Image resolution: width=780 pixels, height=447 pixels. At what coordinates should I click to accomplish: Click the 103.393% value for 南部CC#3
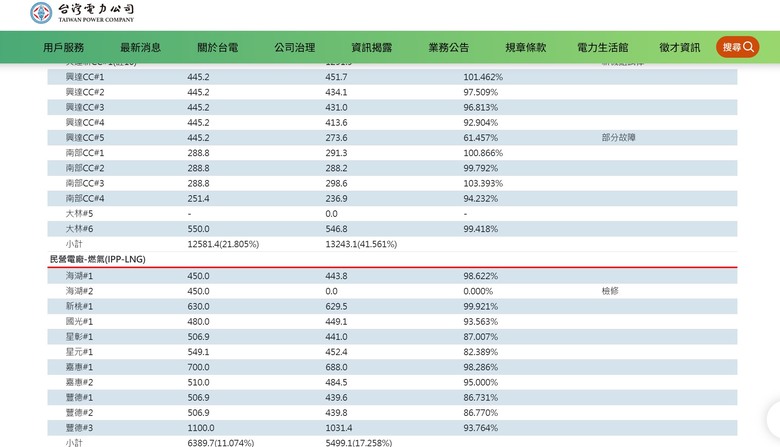(483, 183)
